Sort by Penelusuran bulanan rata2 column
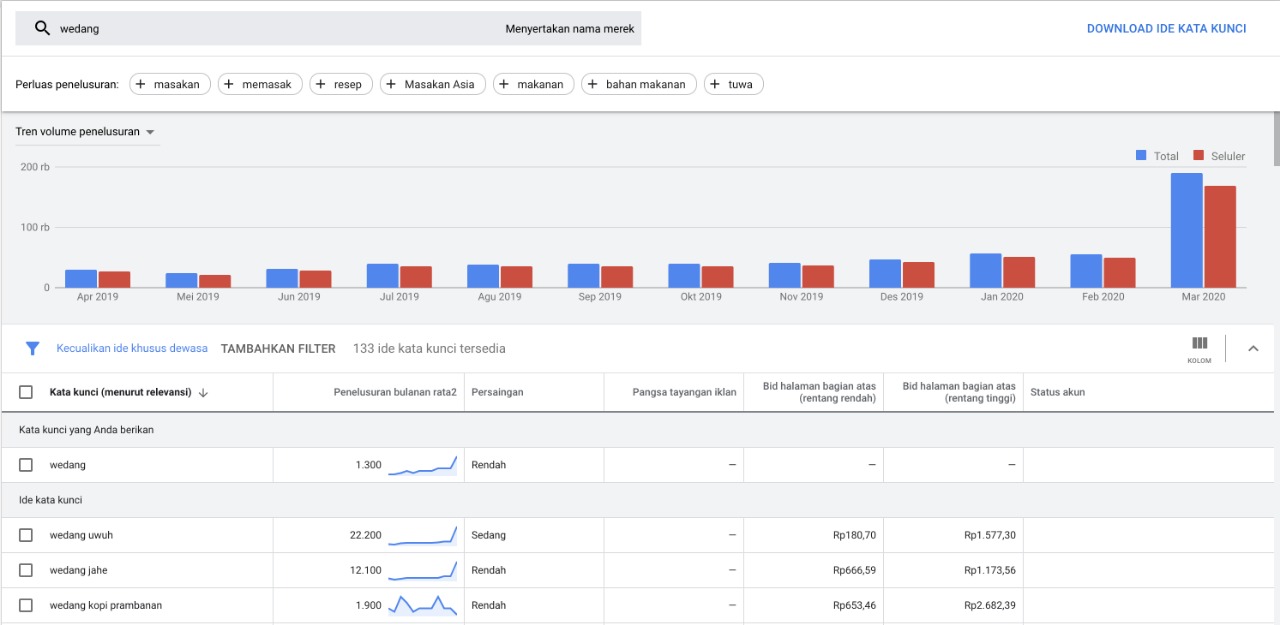 pos(394,392)
